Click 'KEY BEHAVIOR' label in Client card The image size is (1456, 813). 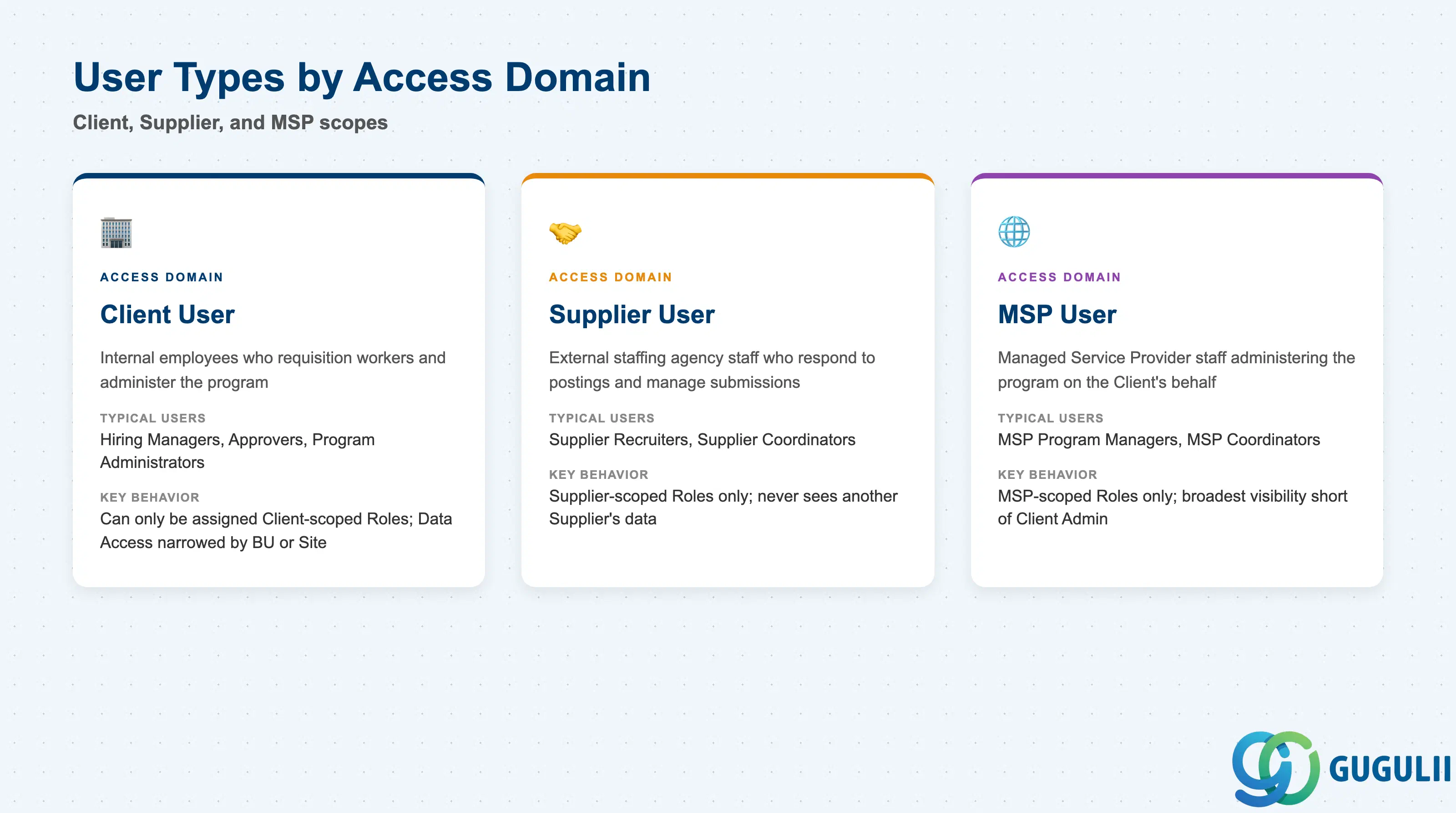[150, 498]
